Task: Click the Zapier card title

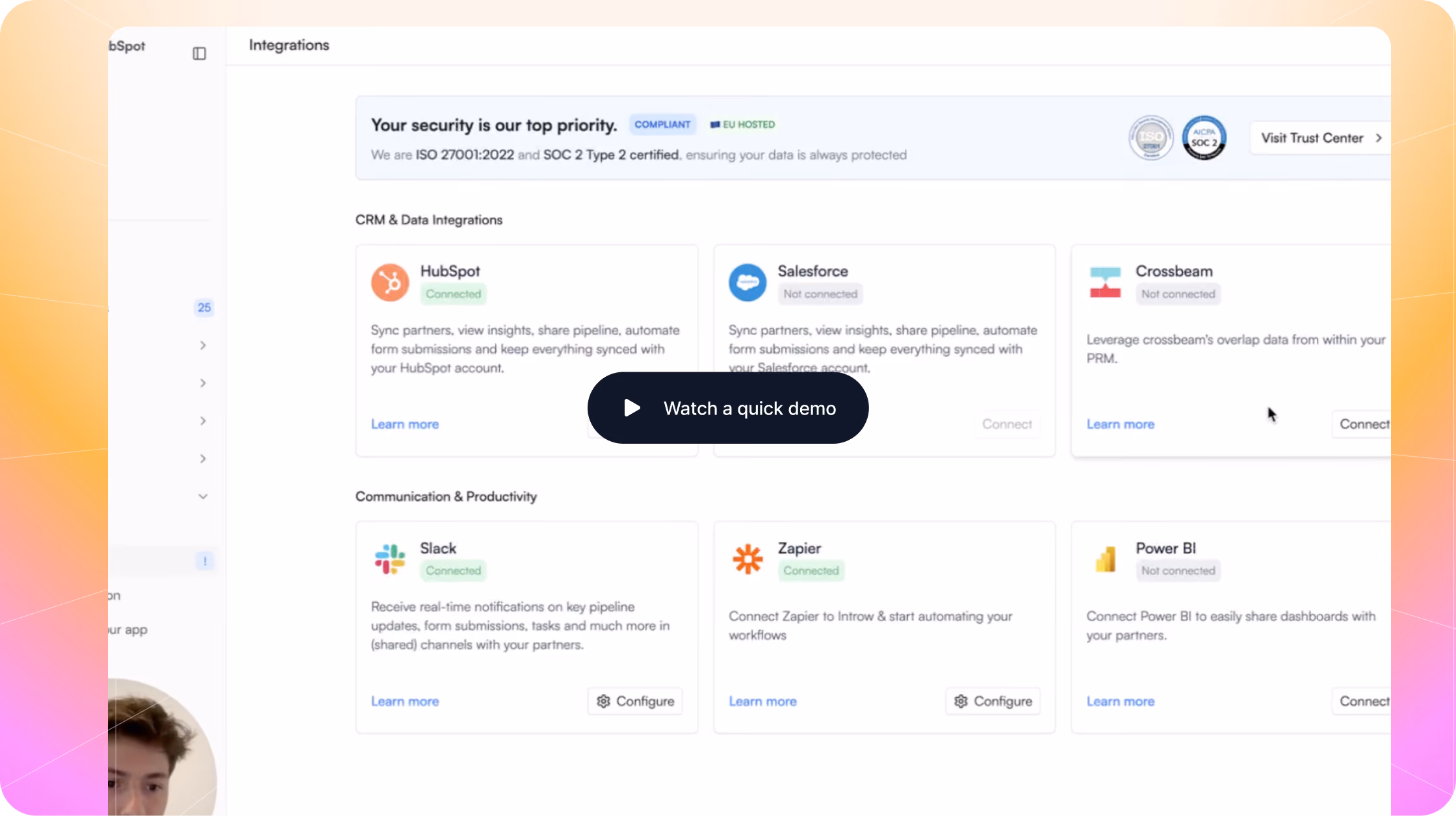Action: pyautogui.click(x=799, y=548)
